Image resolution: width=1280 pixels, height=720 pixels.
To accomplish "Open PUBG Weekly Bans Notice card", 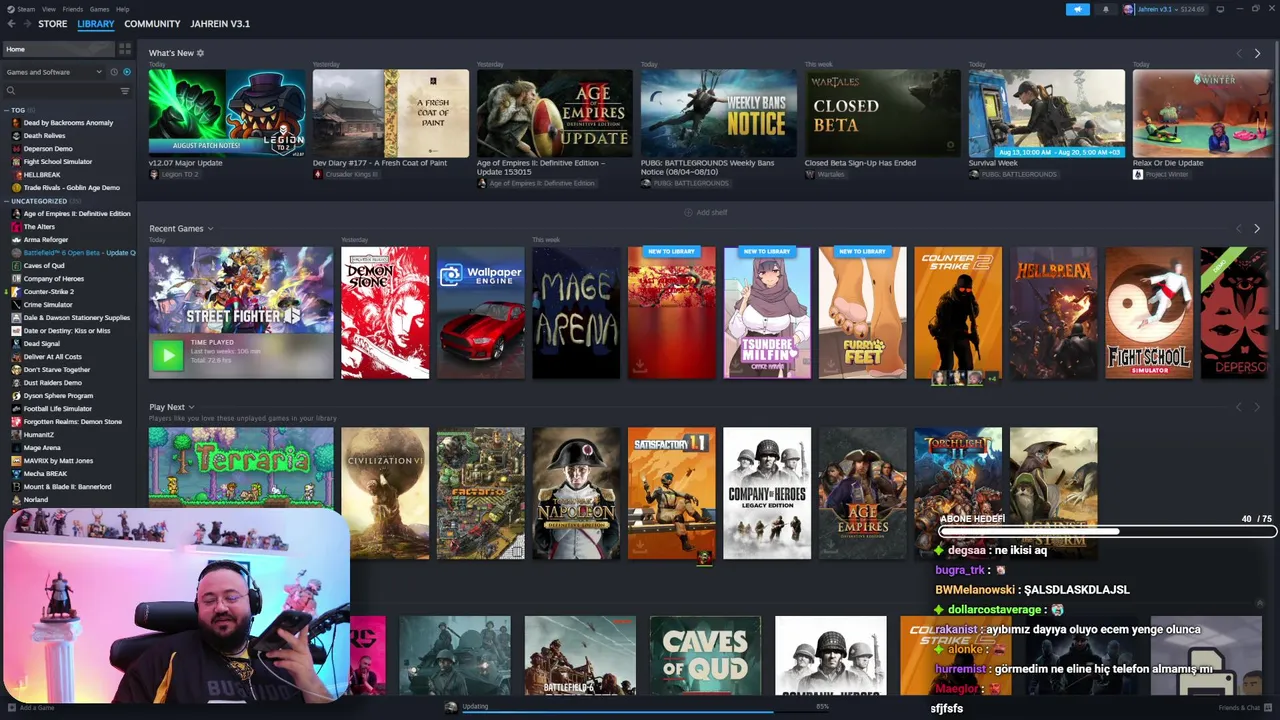I will tap(719, 113).
